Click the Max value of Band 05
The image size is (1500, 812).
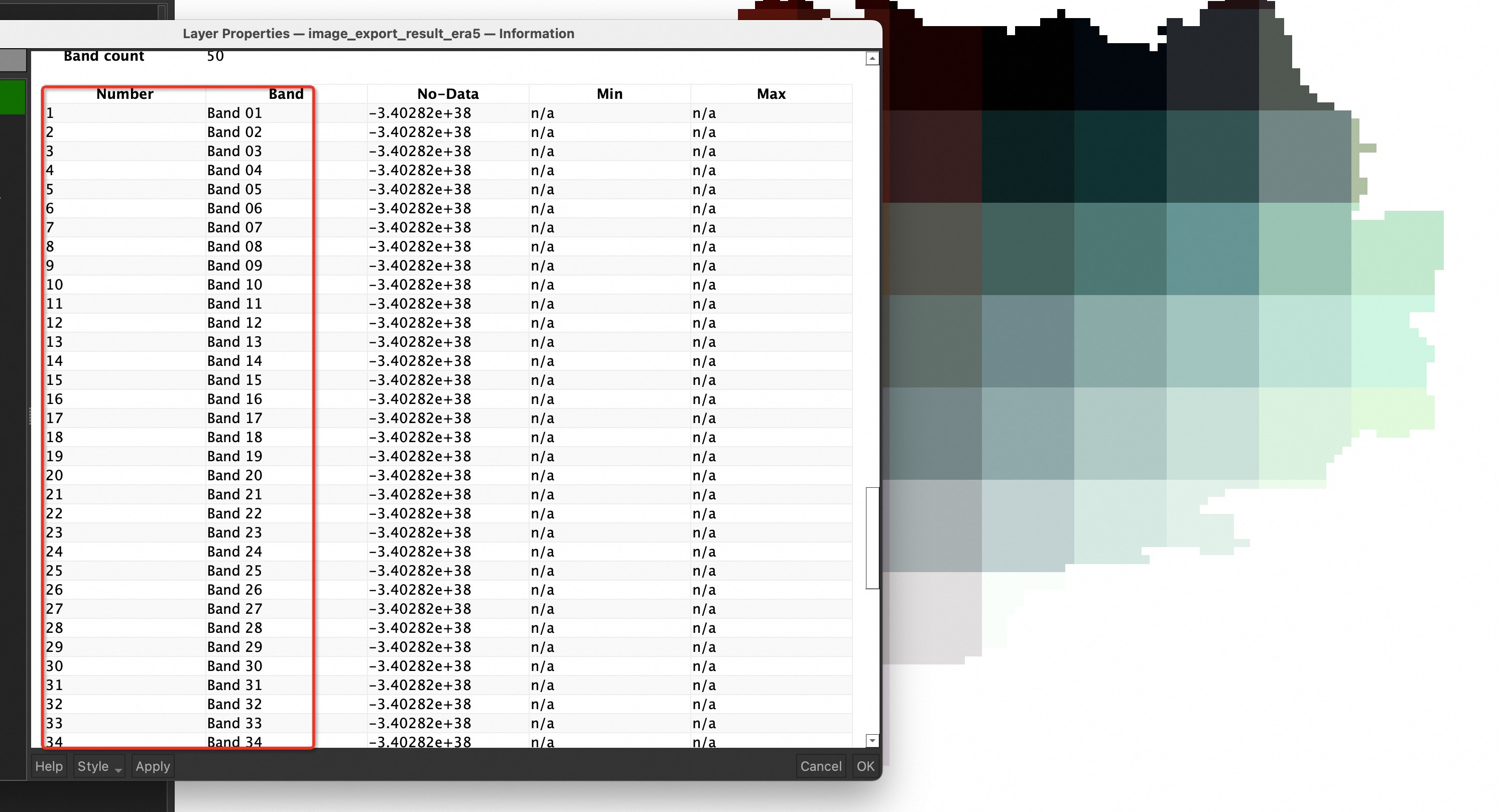703,189
